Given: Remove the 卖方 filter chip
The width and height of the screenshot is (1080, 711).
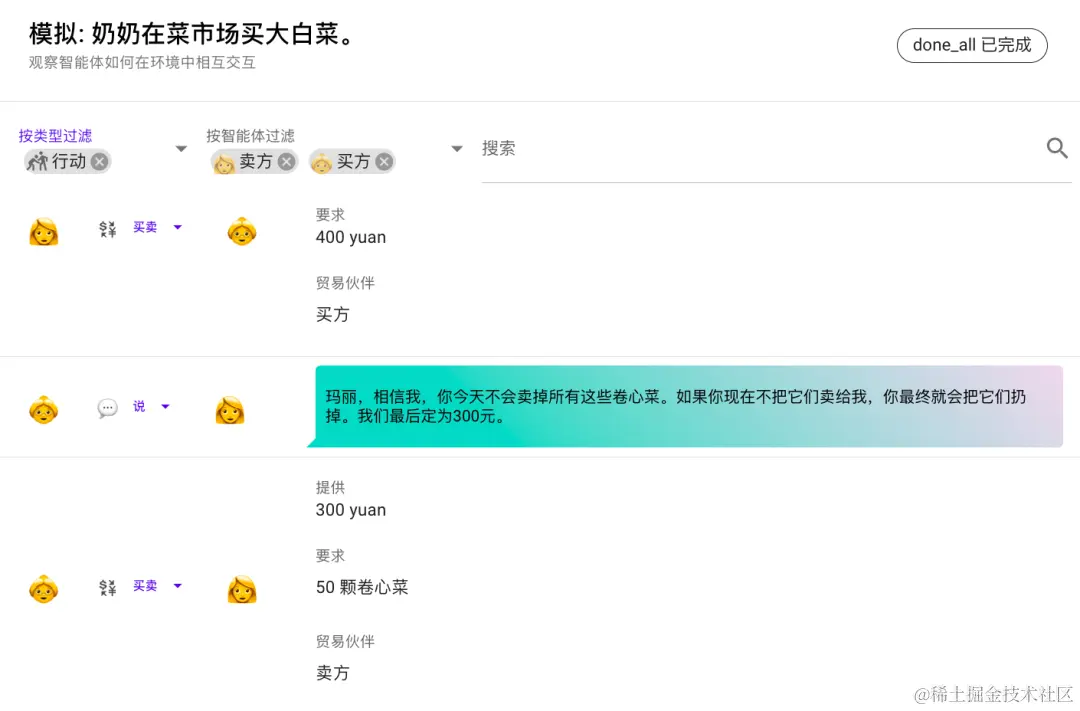Looking at the screenshot, I should [287, 161].
